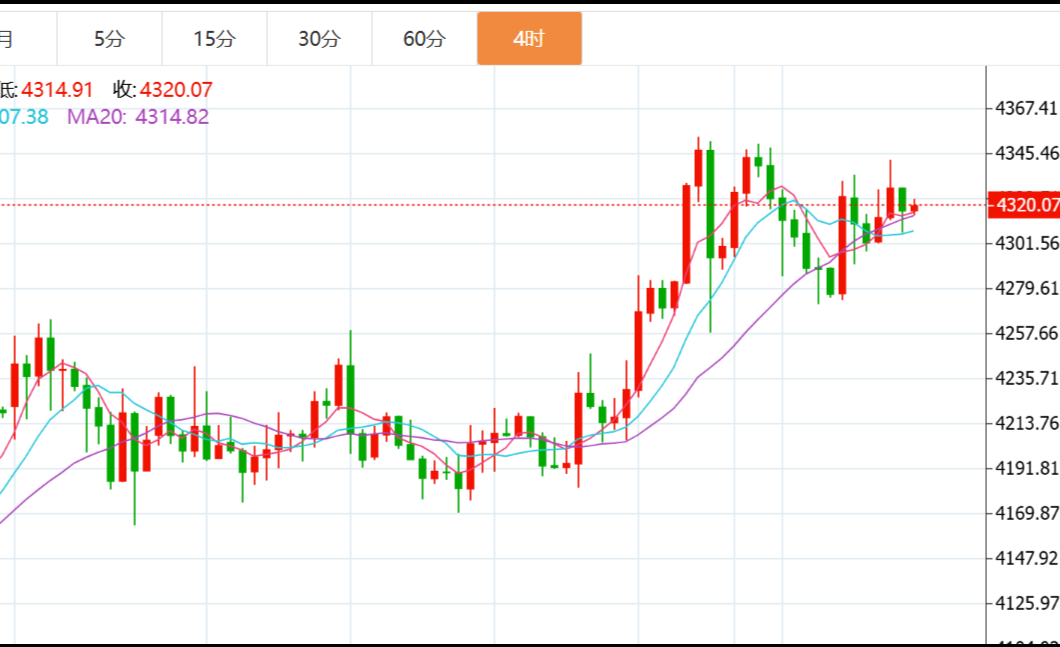
Task: Open the 30分 timeframe tab
Action: point(319,39)
